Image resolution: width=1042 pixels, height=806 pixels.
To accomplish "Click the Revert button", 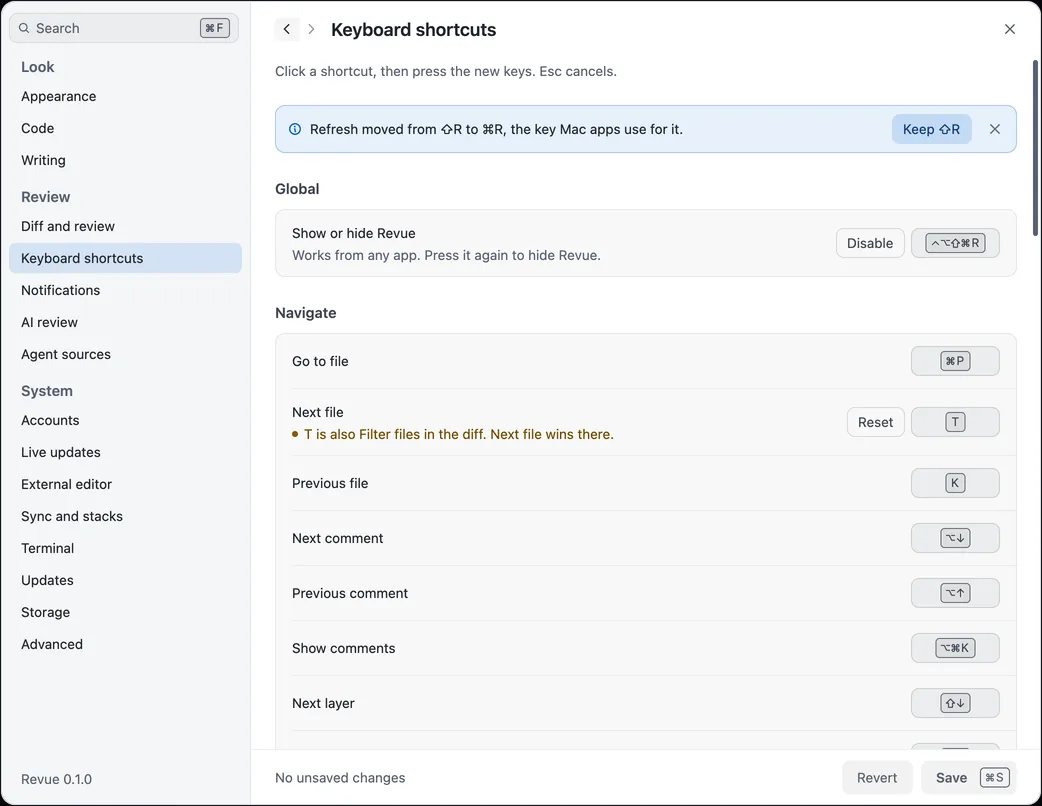I will click(877, 777).
